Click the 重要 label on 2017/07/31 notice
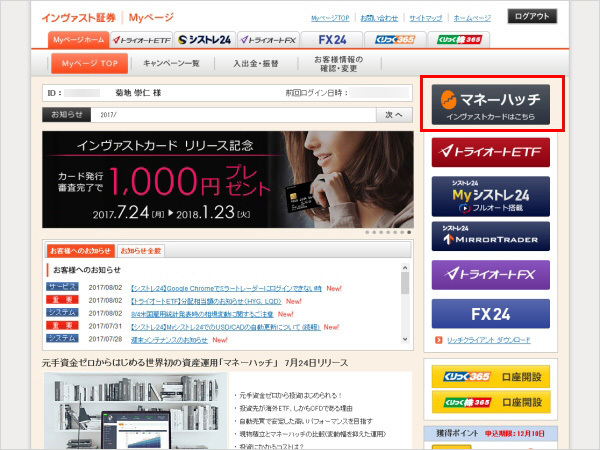 pos(62,325)
